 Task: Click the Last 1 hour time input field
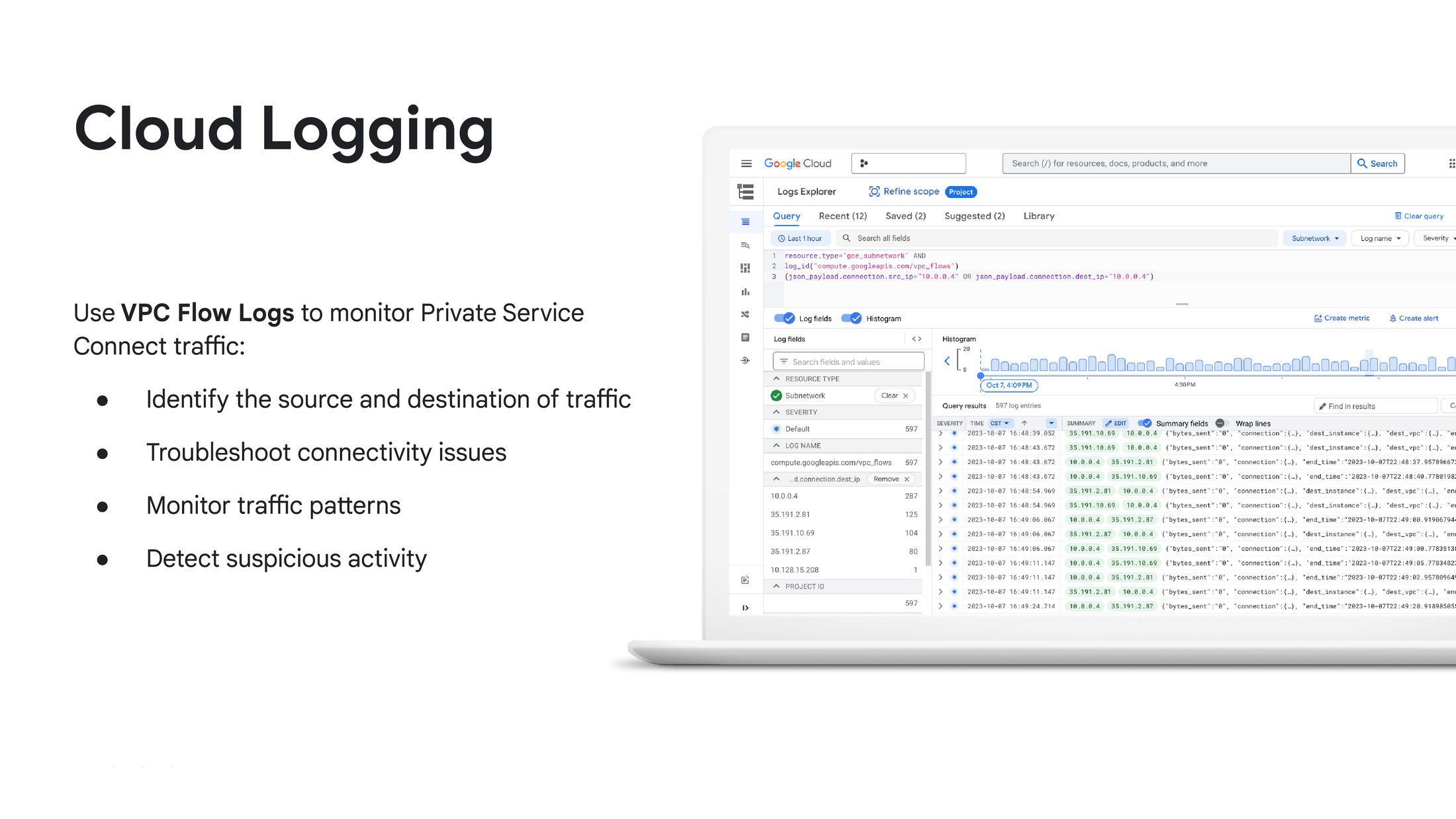[800, 238]
